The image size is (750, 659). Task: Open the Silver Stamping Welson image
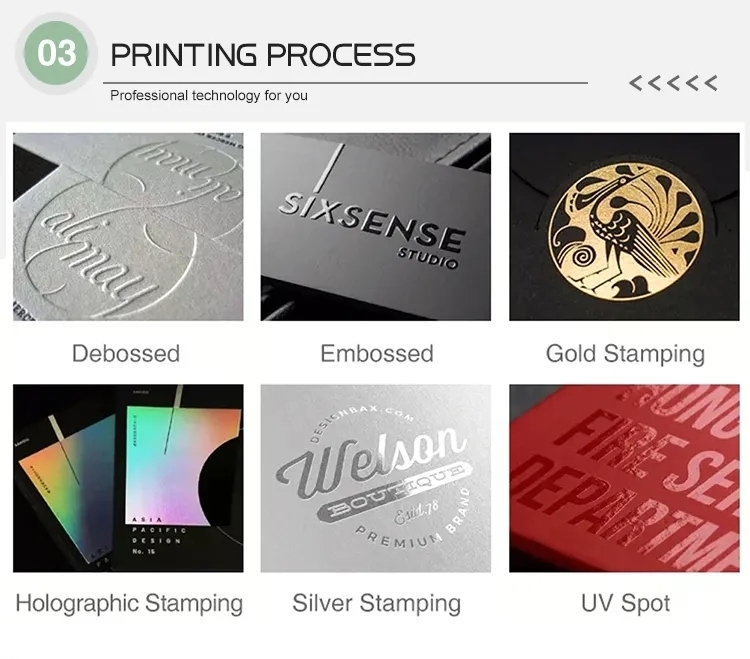coord(375,478)
